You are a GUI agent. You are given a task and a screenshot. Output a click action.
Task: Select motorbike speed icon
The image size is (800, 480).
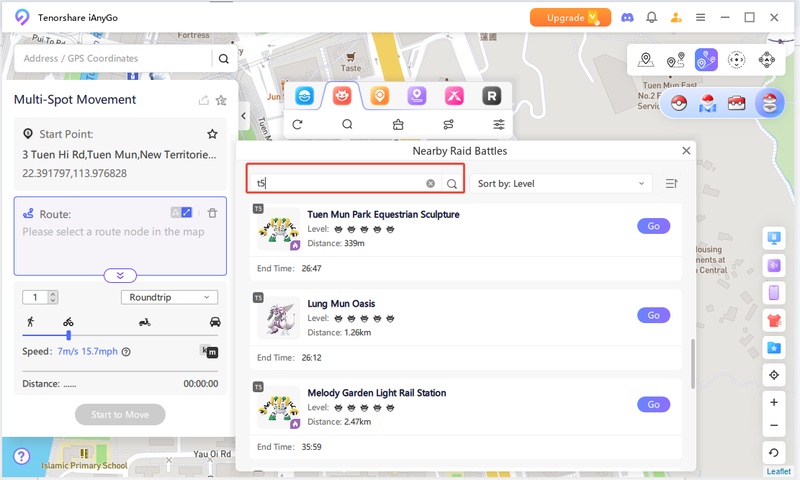(x=145, y=322)
